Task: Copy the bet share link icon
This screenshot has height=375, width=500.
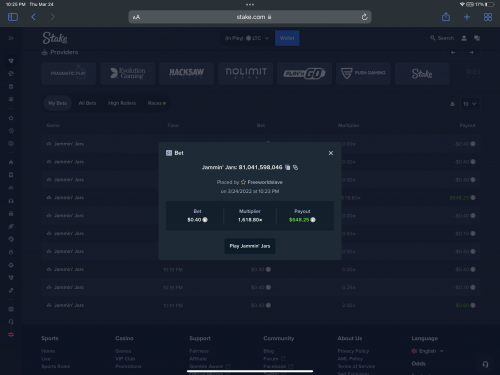Action: pos(295,167)
